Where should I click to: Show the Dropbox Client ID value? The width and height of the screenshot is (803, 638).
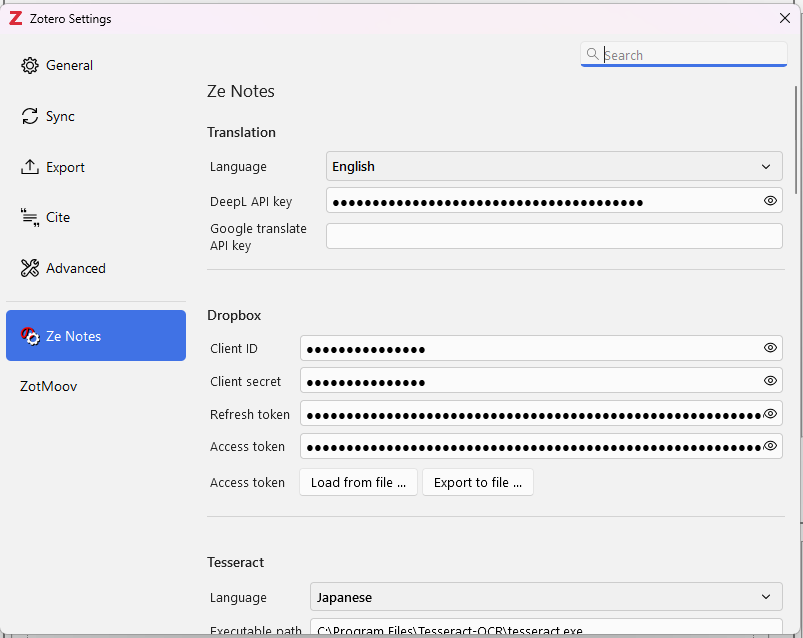[770, 348]
